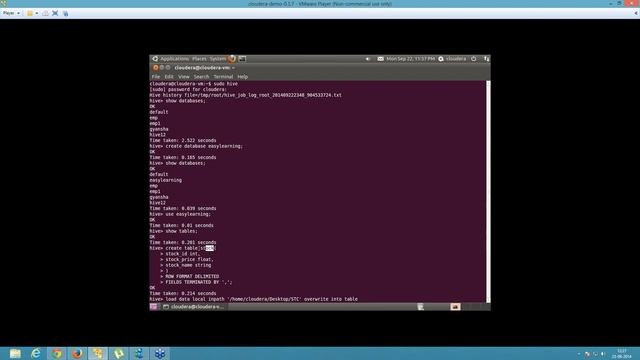The height and width of the screenshot is (360, 640).
Task: Open File Explorer from Windows taskbar
Action: click(15, 353)
